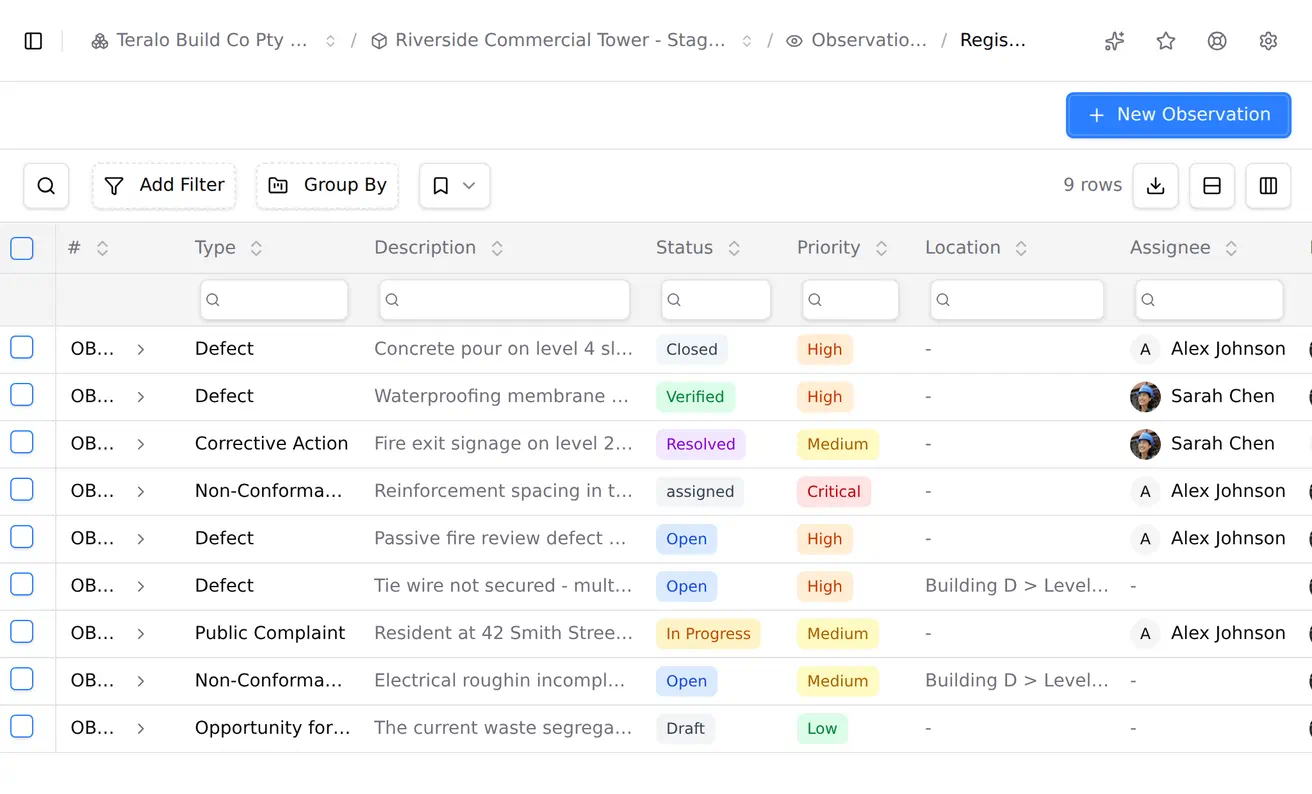Check the Fire exit signage row
The width and height of the screenshot is (1312, 794).
click(x=22, y=442)
